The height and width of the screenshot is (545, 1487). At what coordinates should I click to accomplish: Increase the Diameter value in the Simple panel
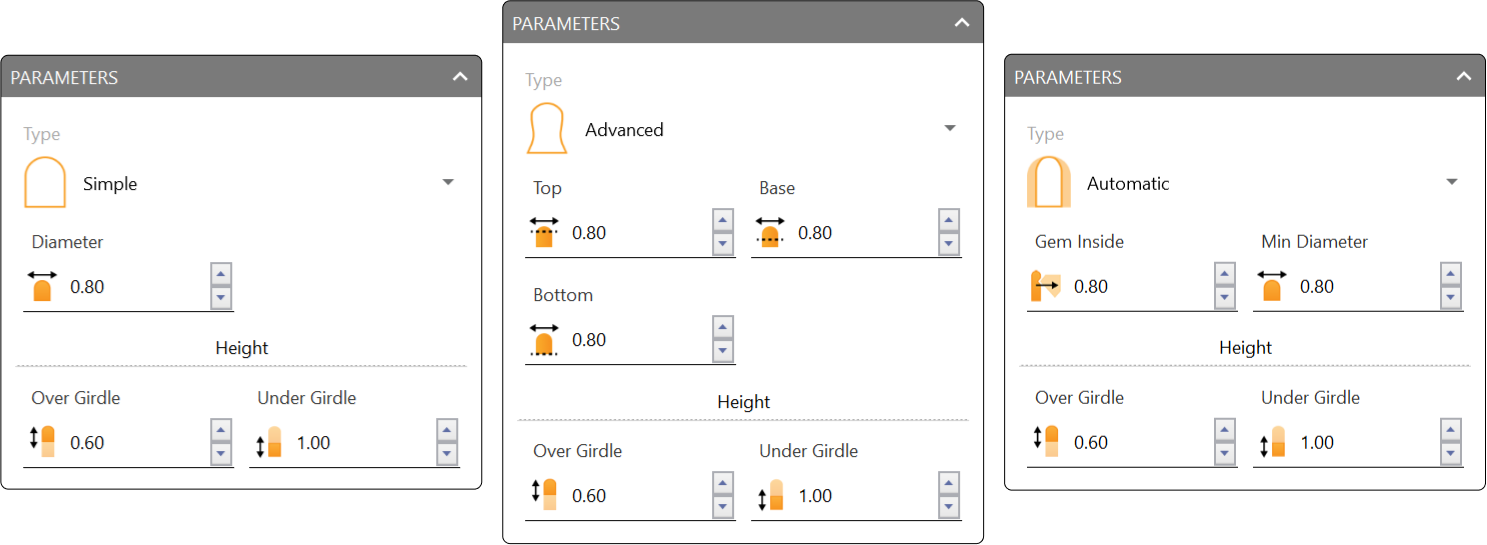click(221, 275)
